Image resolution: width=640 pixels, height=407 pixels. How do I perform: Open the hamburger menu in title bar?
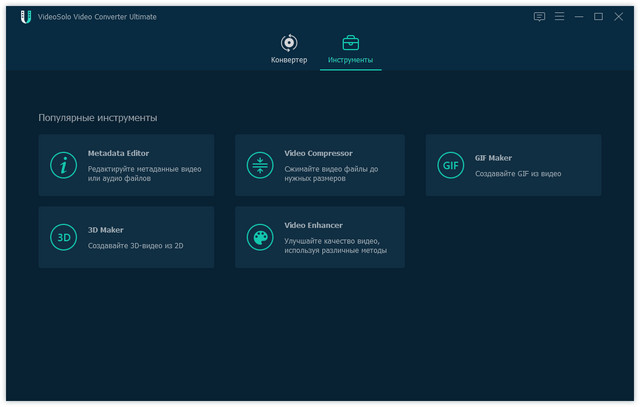[x=559, y=17]
